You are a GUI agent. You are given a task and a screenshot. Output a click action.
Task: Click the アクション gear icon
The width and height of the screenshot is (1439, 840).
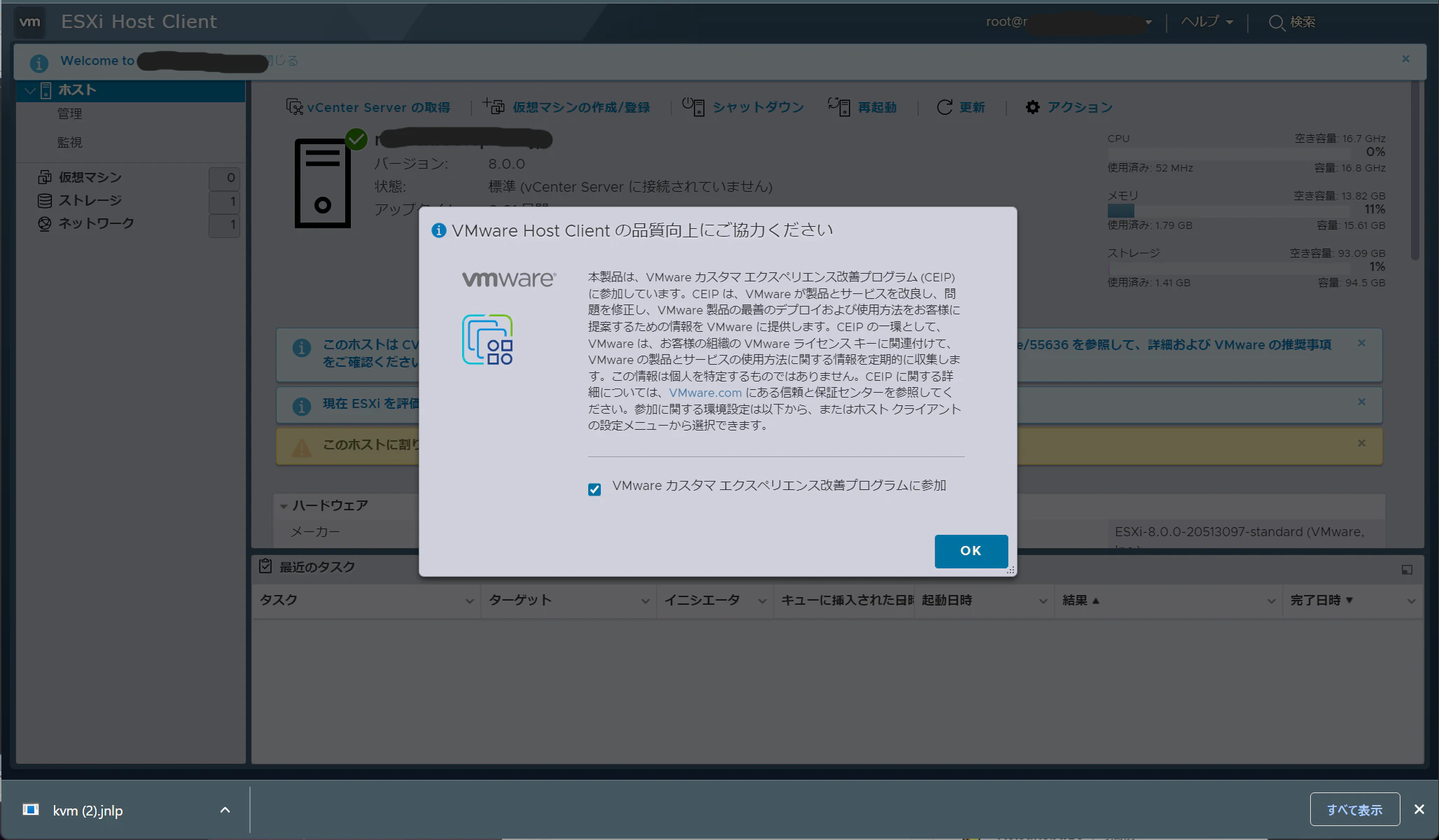1033,107
